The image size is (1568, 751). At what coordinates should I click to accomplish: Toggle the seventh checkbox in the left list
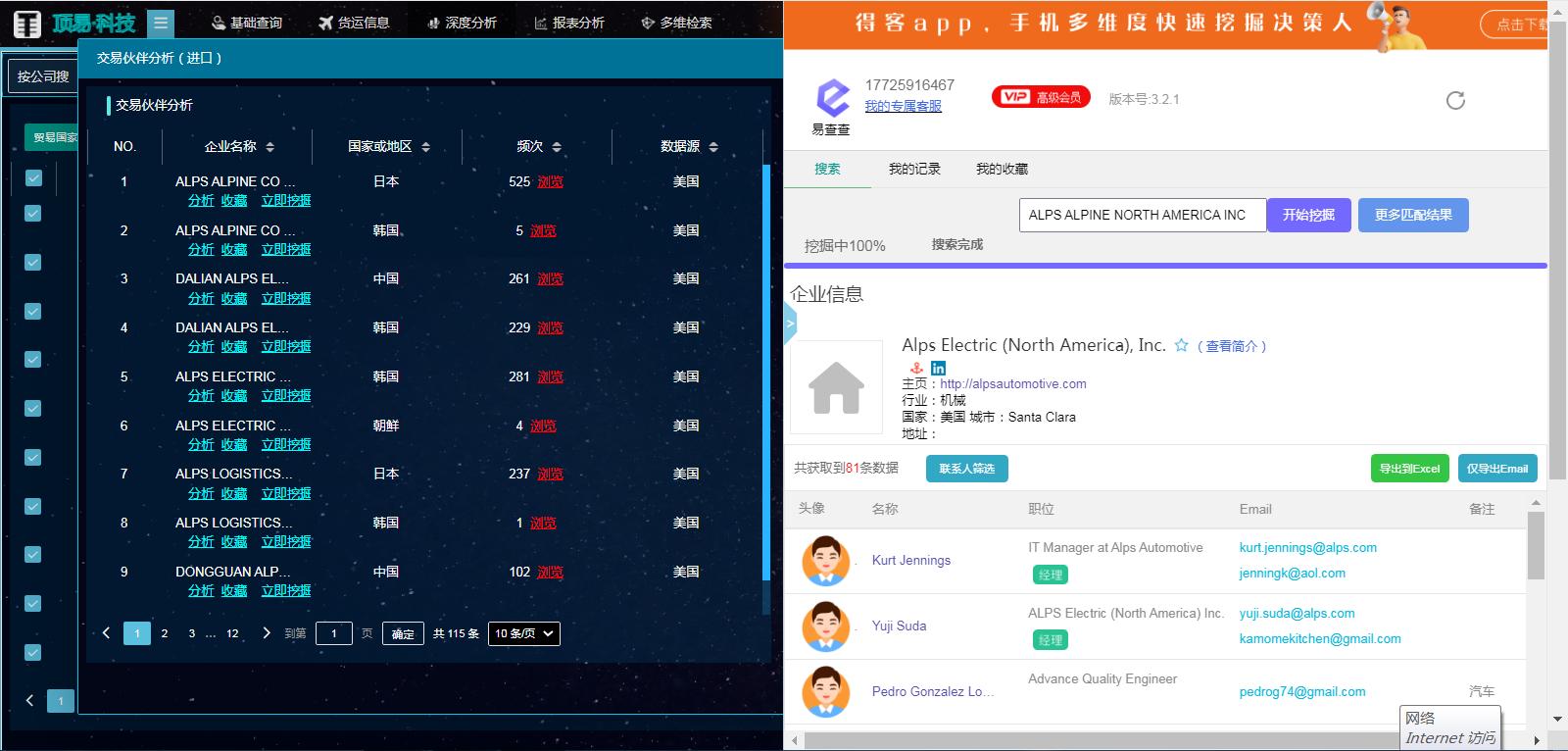coord(33,457)
